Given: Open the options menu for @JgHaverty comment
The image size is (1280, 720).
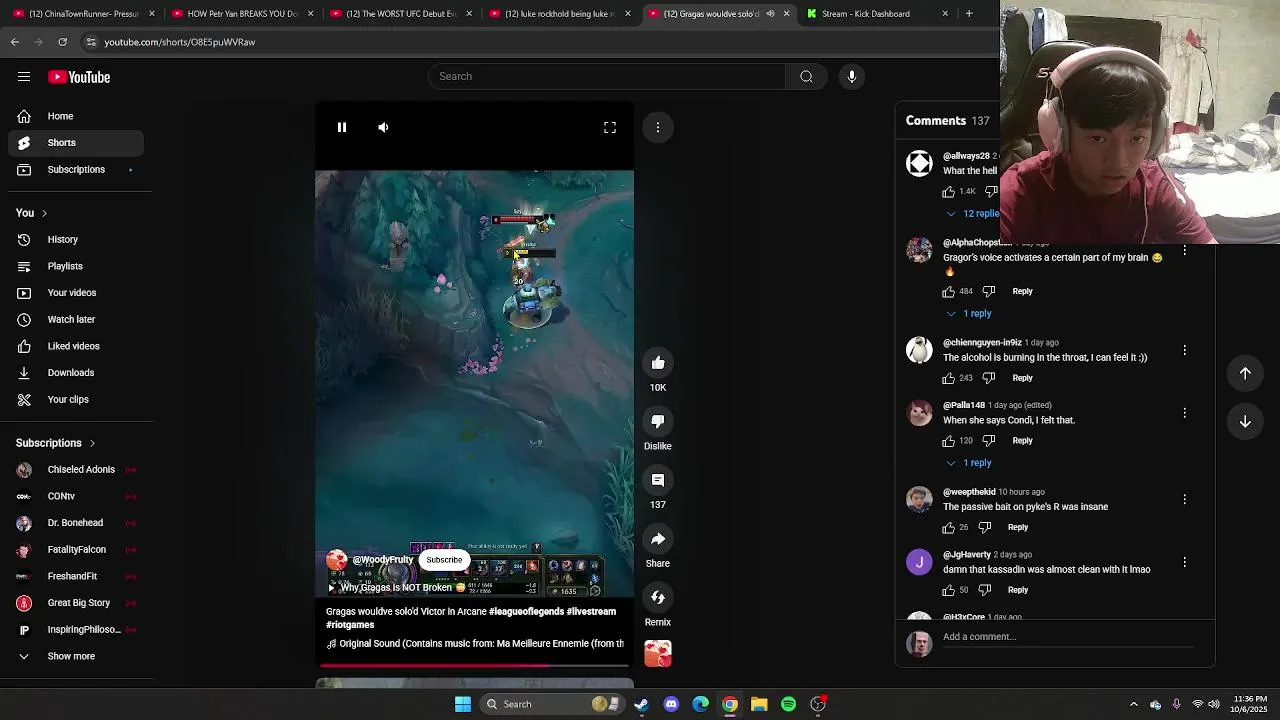Looking at the screenshot, I should click(x=1185, y=562).
